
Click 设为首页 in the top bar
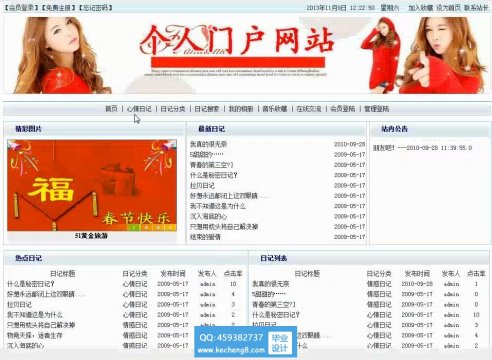[x=448, y=8]
